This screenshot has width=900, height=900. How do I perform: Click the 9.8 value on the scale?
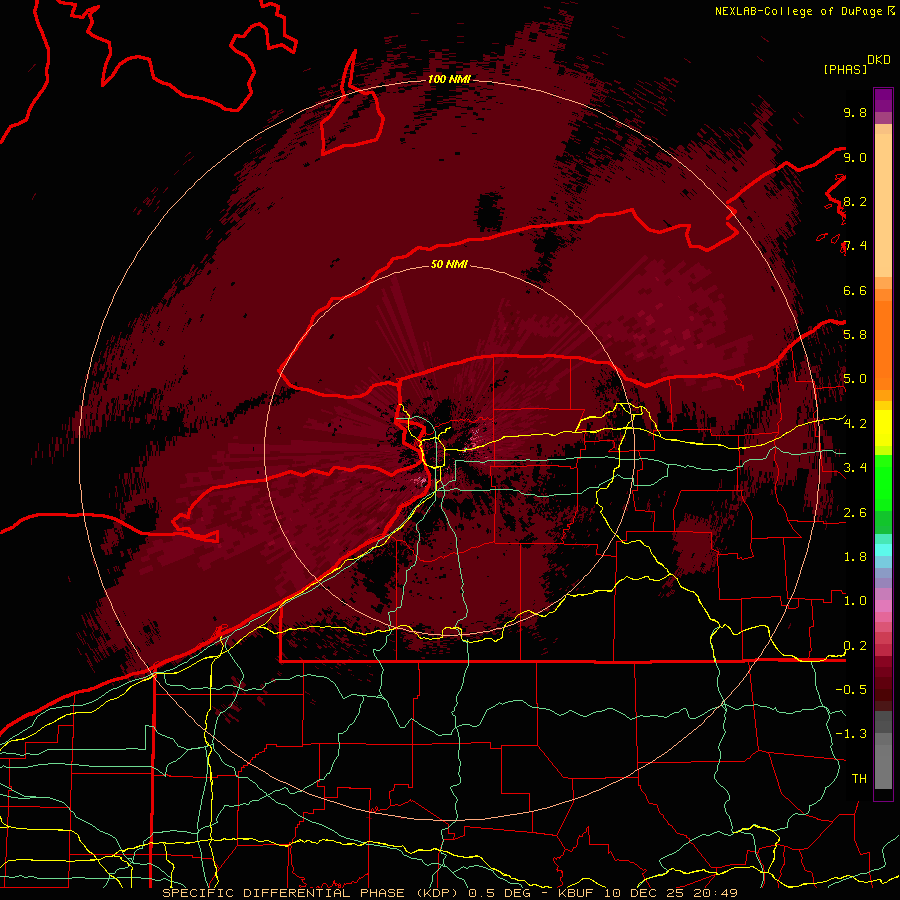[855, 112]
